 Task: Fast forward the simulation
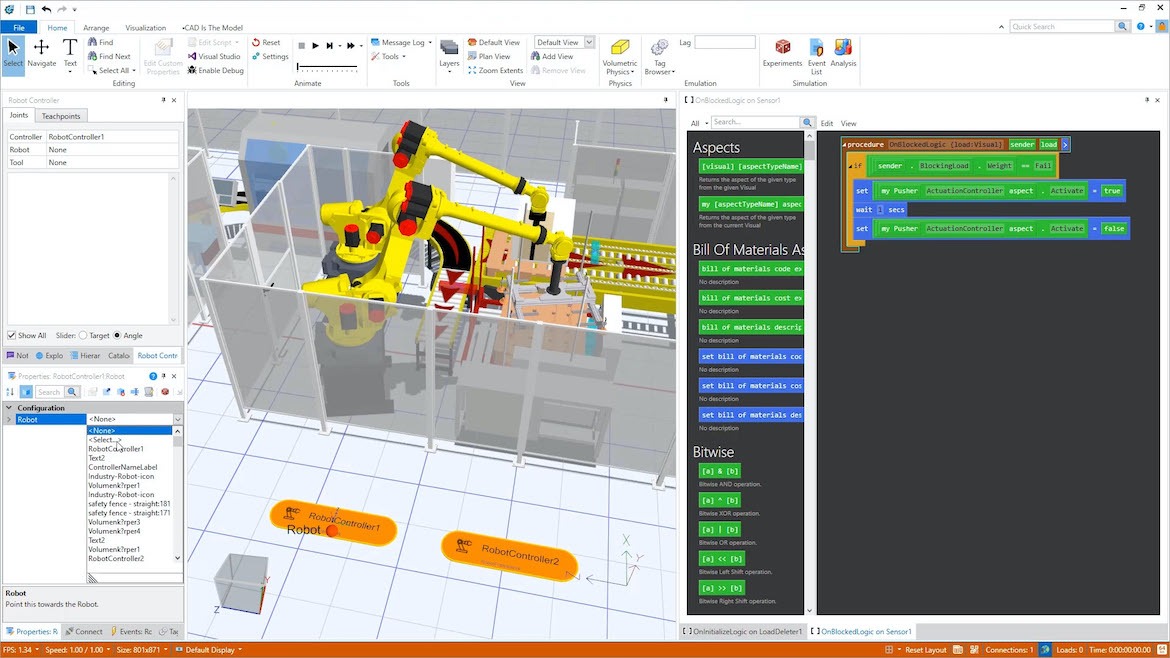[351, 46]
